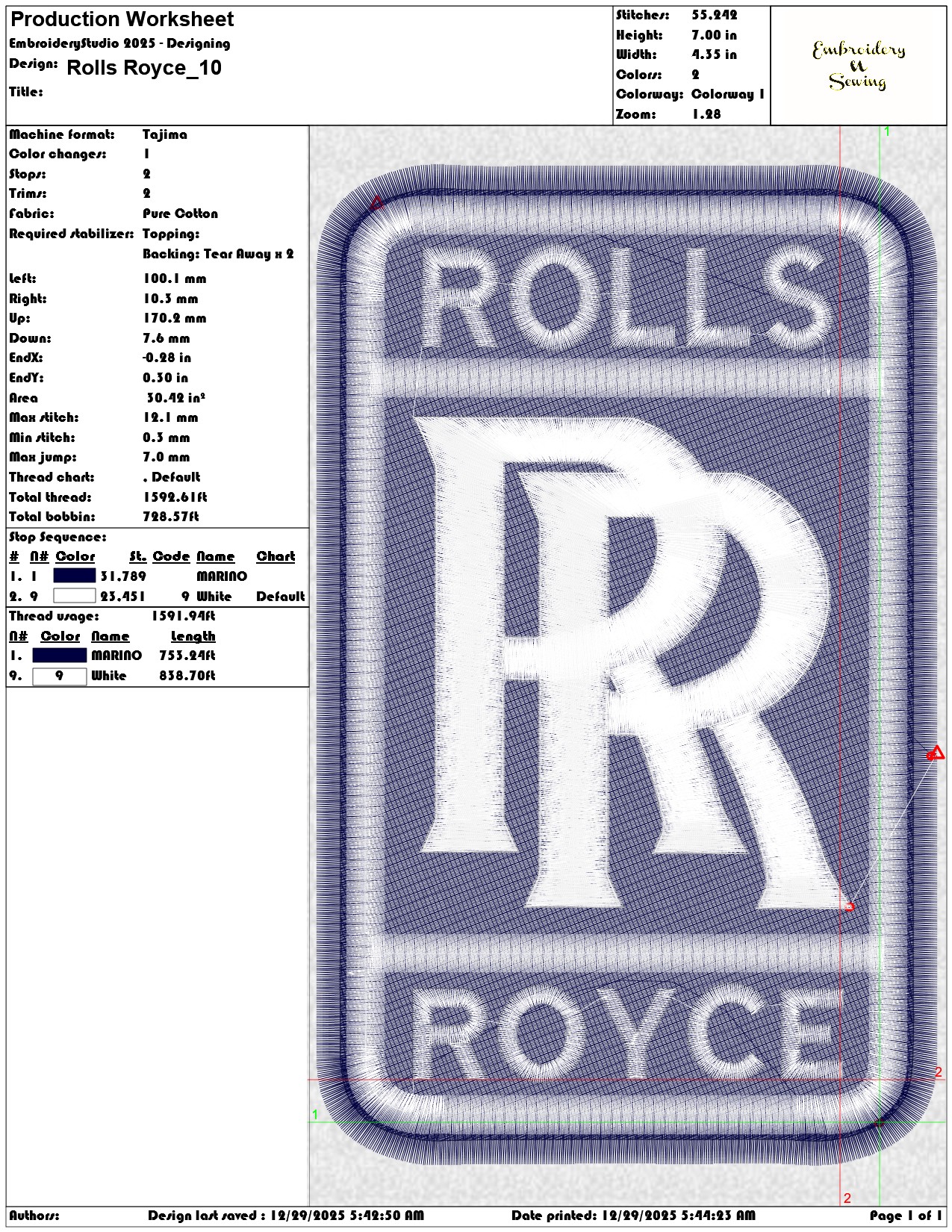Click the Embroidery N Sewing logo
This screenshot has height=1232, width=952.
tap(859, 66)
